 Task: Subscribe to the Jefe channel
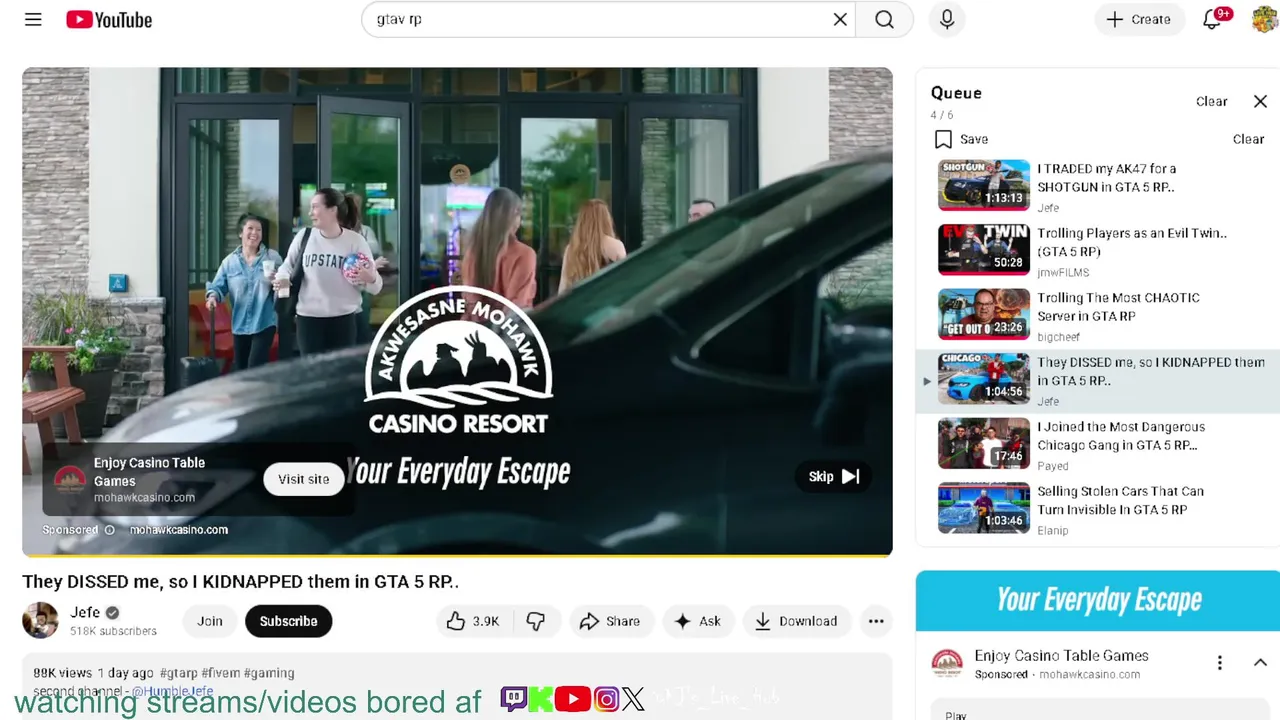288,621
